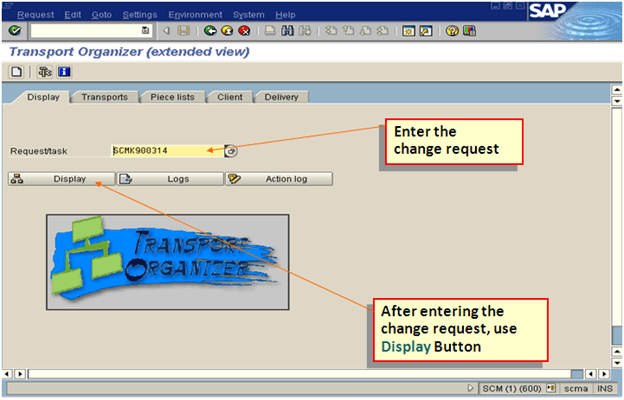Open the Environment menu

pyautogui.click(x=196, y=14)
